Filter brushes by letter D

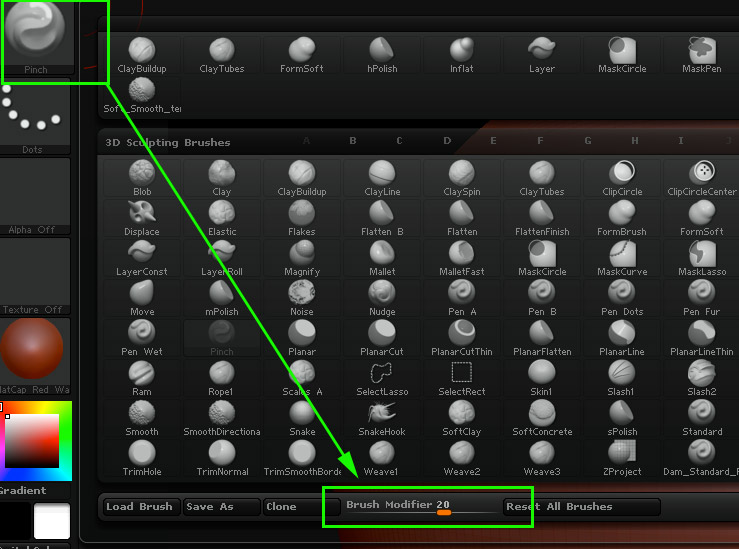tap(447, 140)
